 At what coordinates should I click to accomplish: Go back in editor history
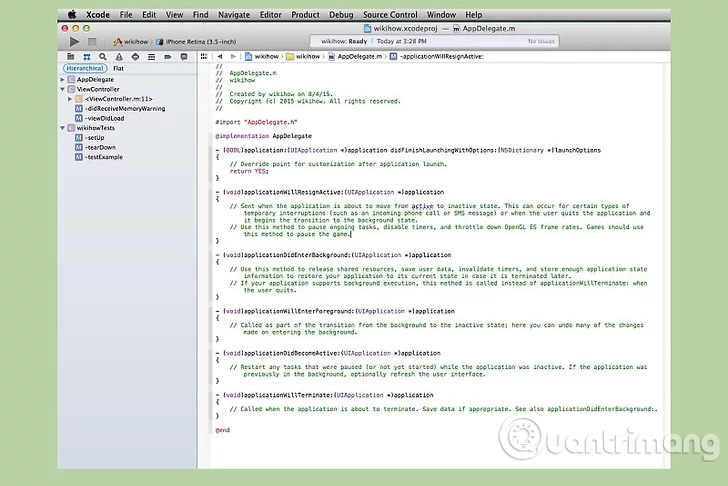coord(220,56)
